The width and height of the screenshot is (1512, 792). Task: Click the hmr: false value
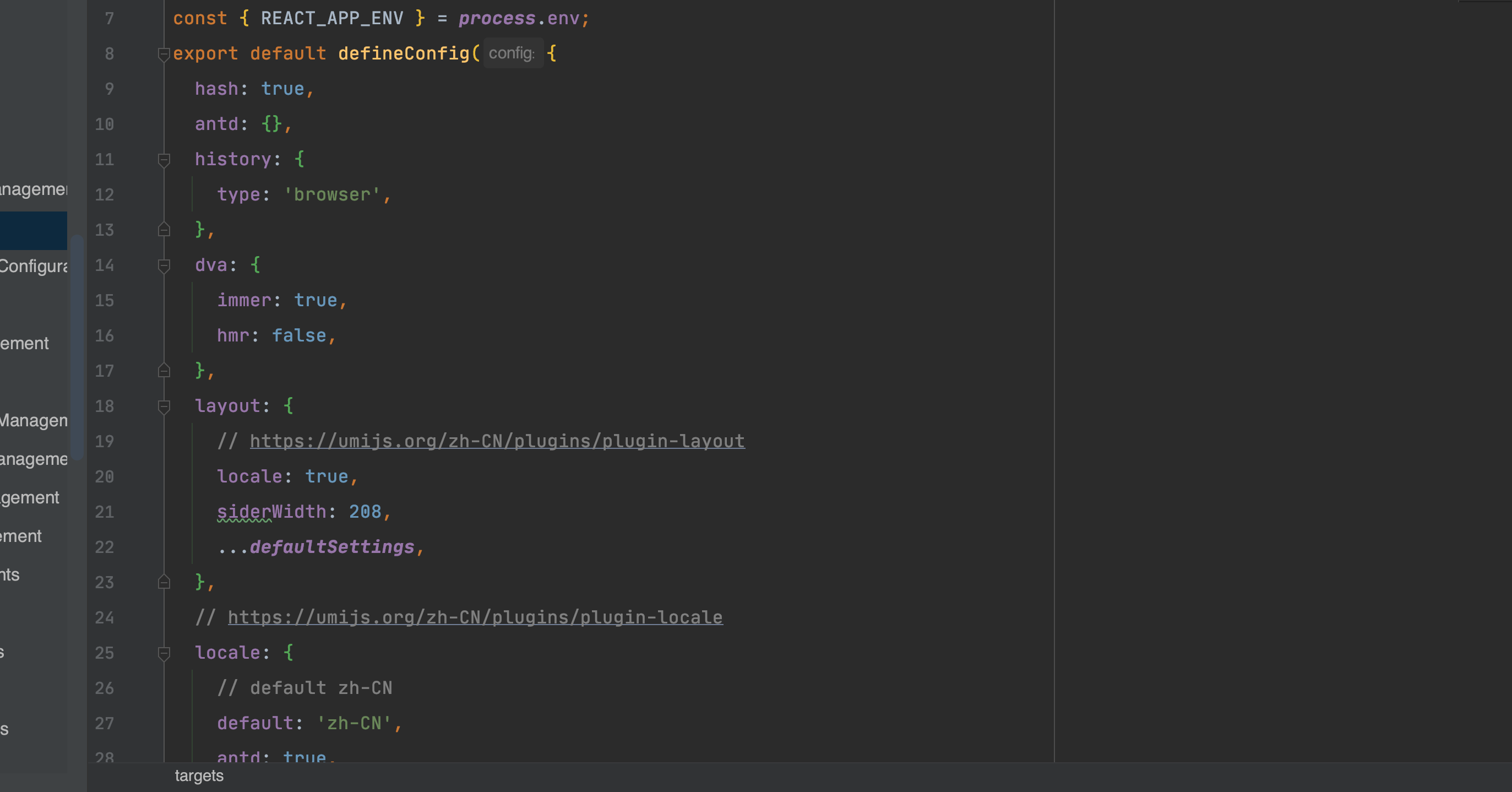coord(299,335)
